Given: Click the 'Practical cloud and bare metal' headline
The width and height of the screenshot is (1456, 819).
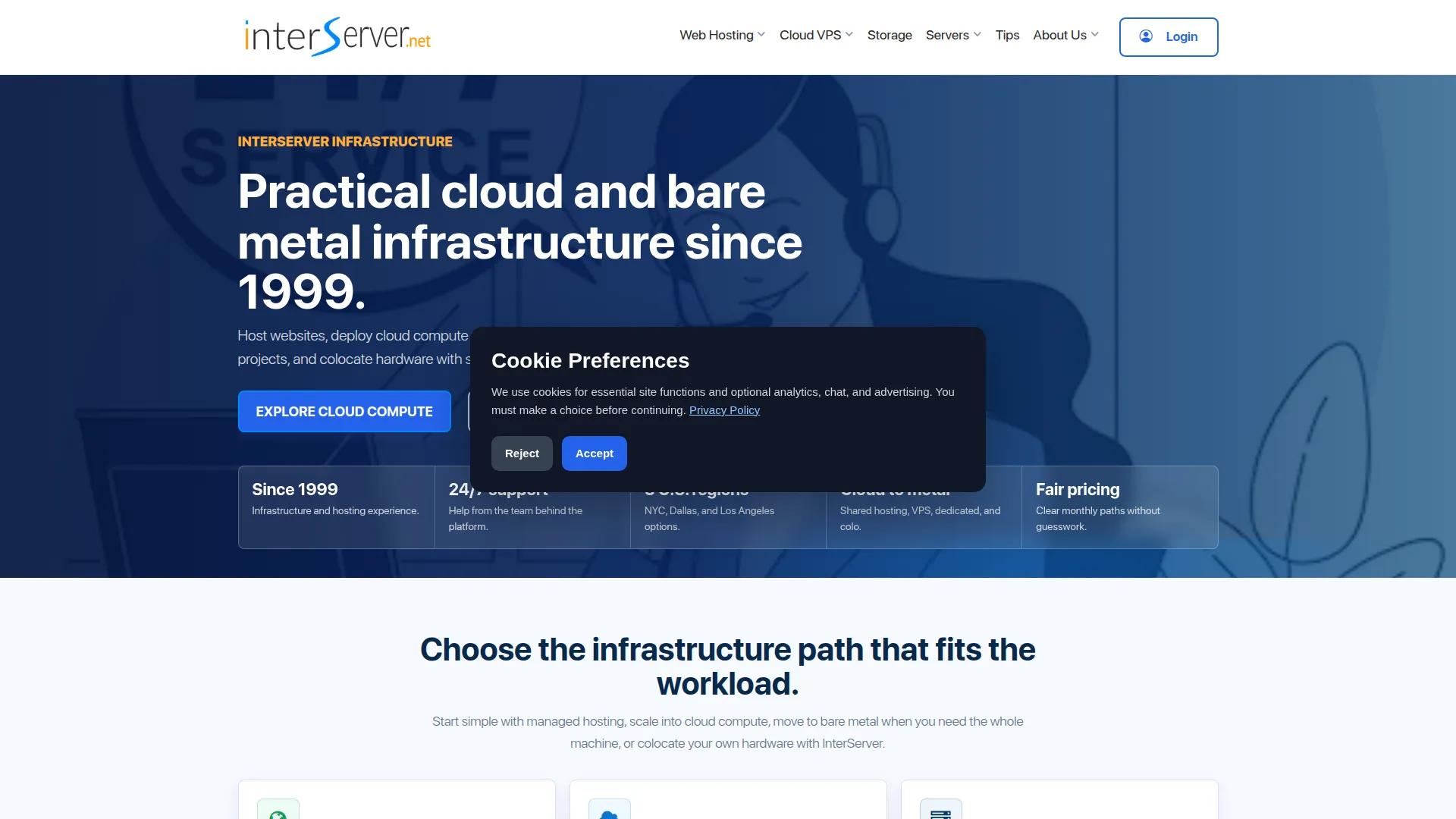Looking at the screenshot, I should (x=520, y=241).
